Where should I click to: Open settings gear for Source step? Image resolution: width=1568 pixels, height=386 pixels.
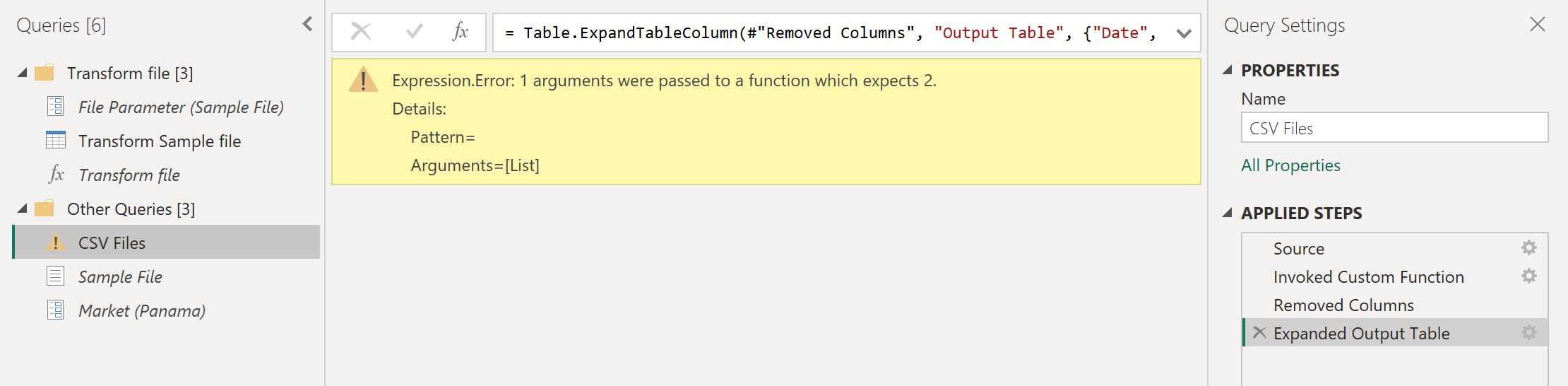coord(1529,248)
